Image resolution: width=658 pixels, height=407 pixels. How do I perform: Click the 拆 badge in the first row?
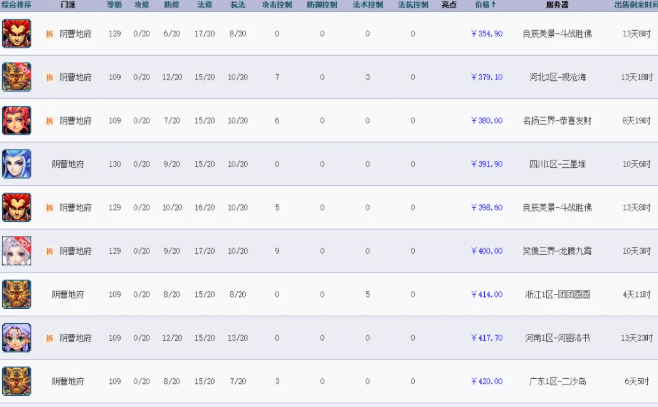[x=48, y=33]
